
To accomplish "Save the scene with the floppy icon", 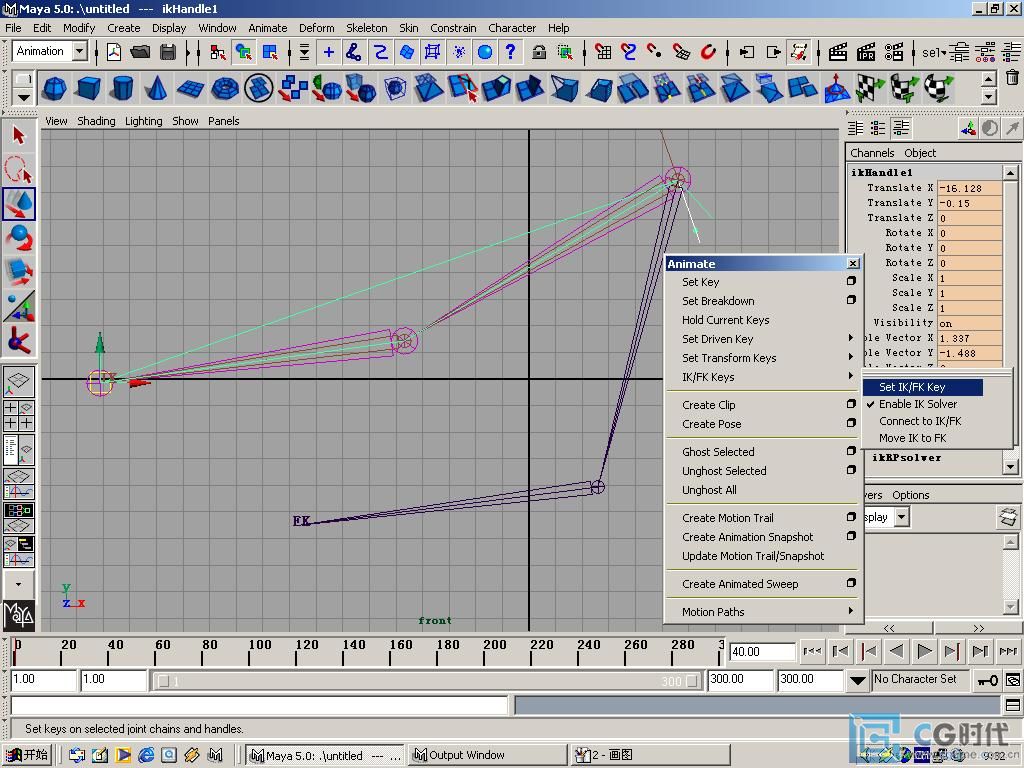I will pyautogui.click(x=168, y=52).
